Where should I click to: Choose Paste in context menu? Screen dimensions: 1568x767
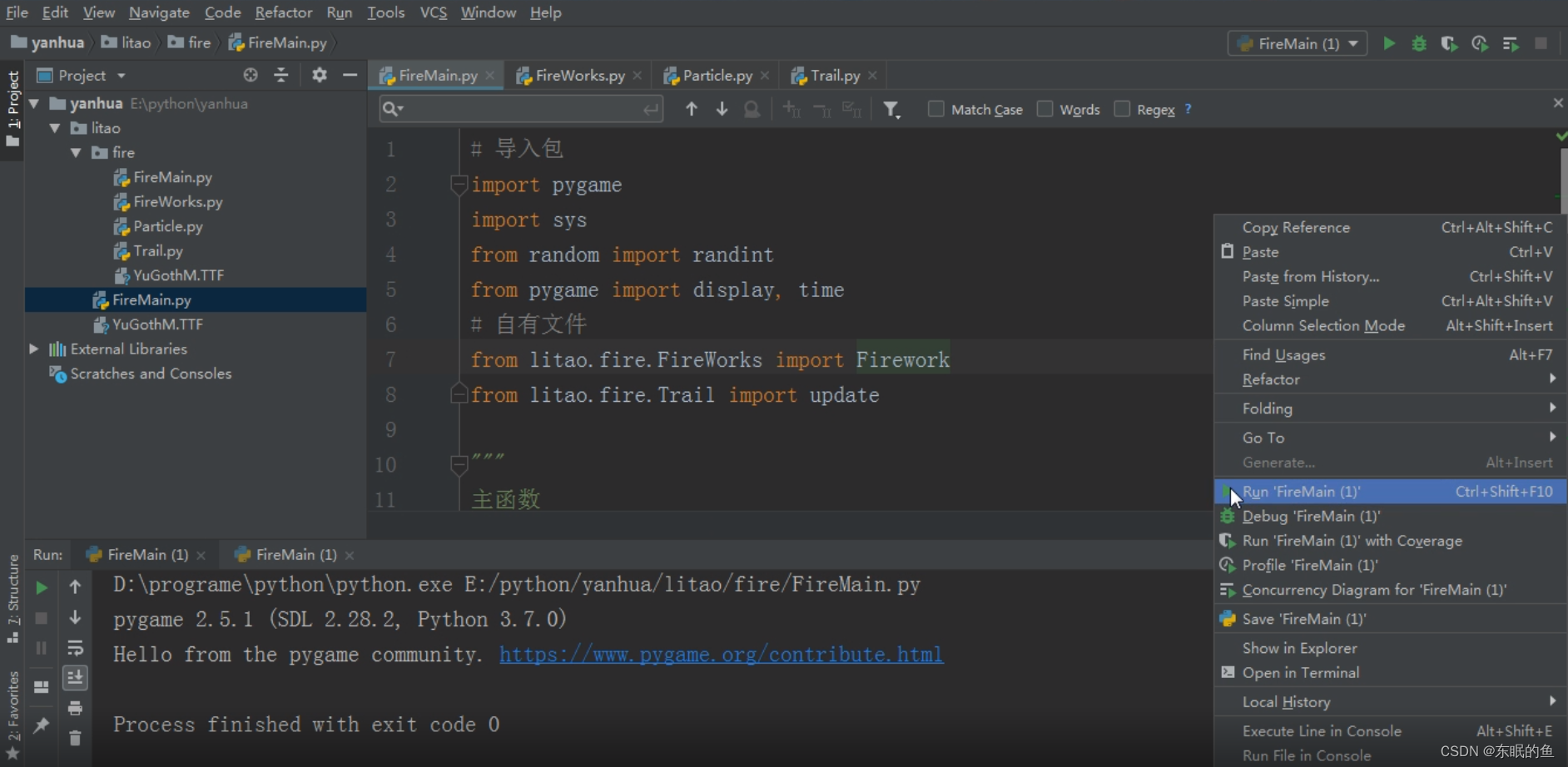[x=1390, y=252]
